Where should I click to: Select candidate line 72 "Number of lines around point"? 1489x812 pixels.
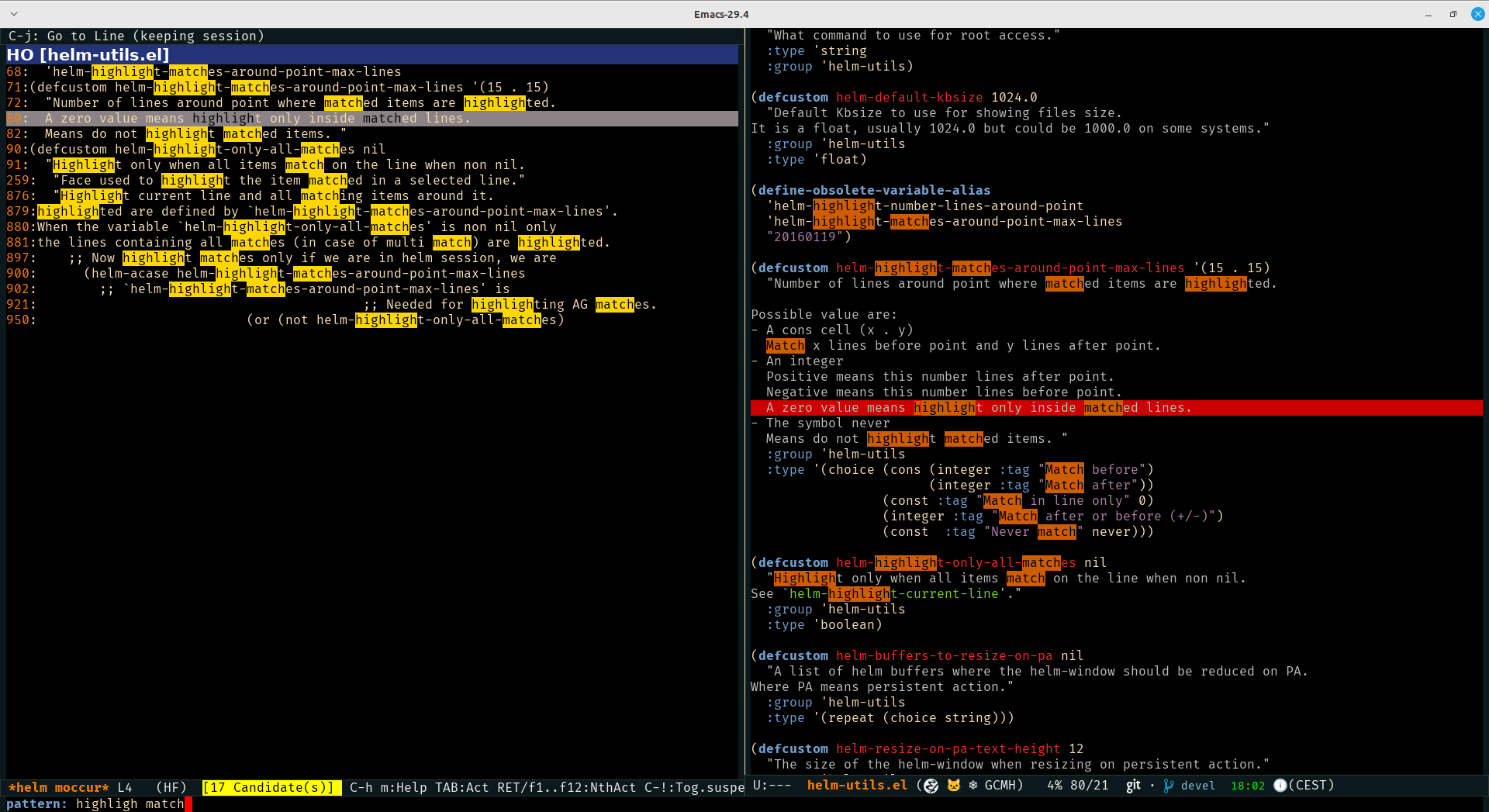click(x=372, y=102)
